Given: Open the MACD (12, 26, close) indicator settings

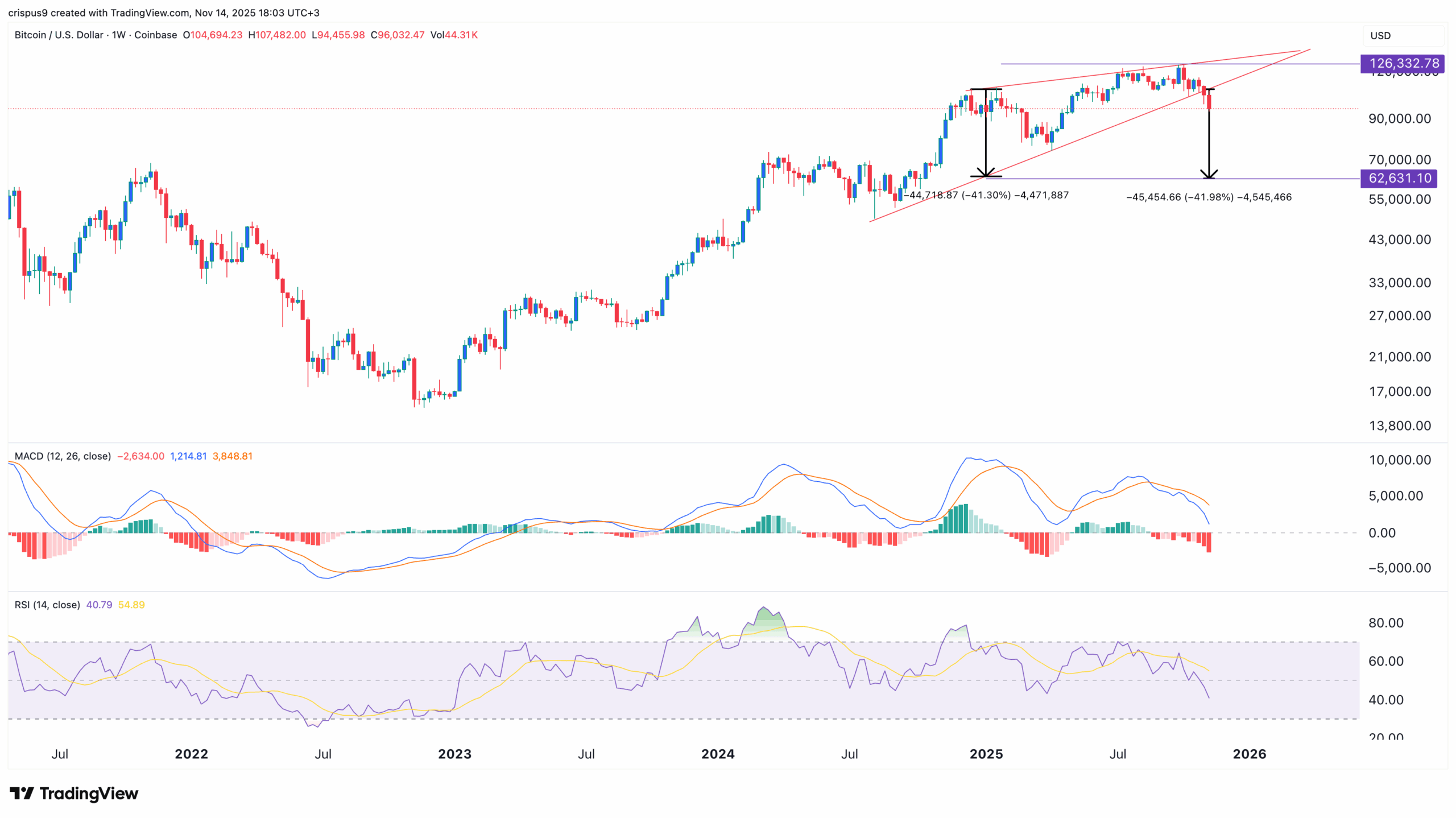Looking at the screenshot, I should (63, 456).
